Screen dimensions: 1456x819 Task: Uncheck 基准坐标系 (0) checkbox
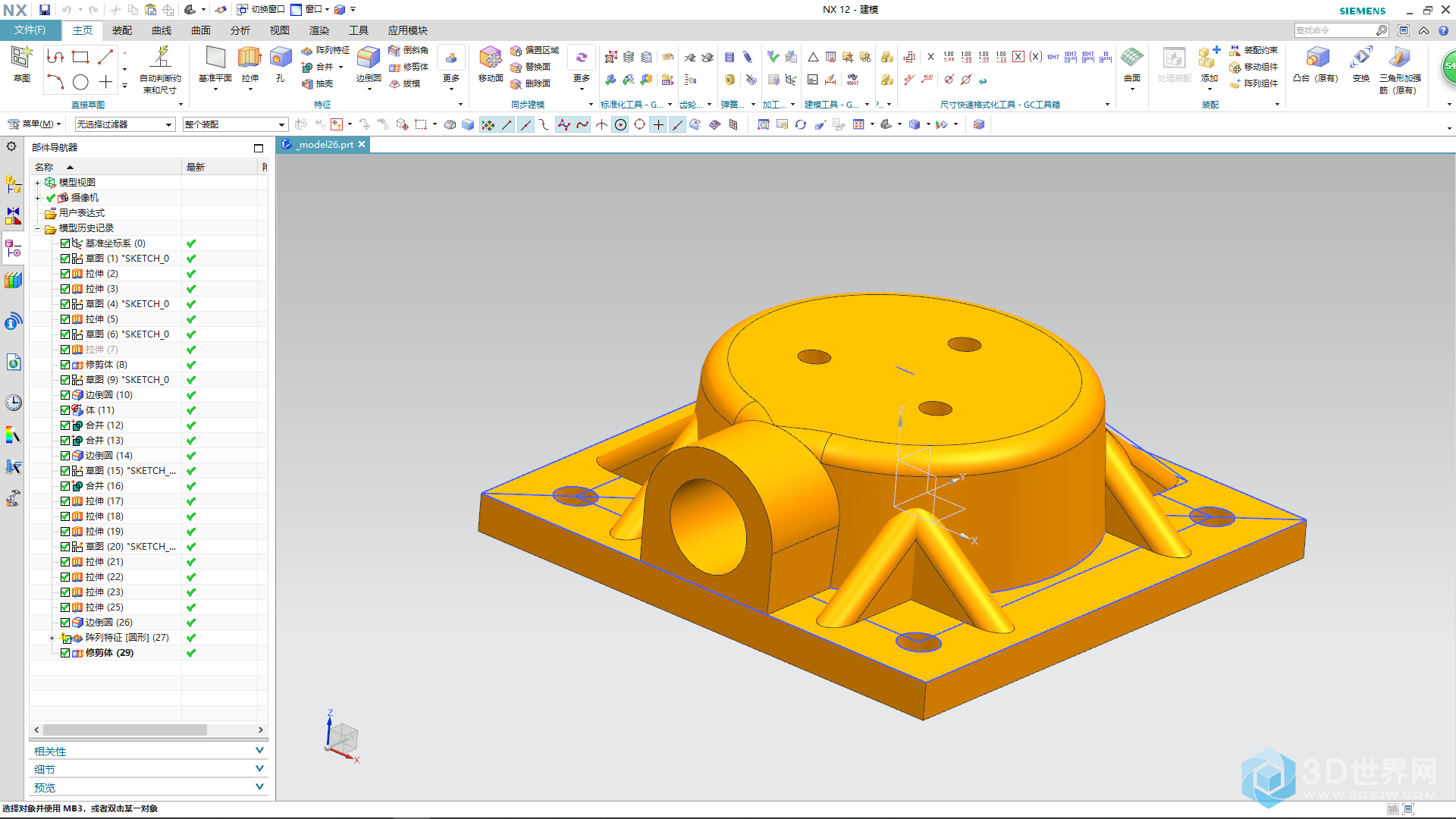(65, 243)
